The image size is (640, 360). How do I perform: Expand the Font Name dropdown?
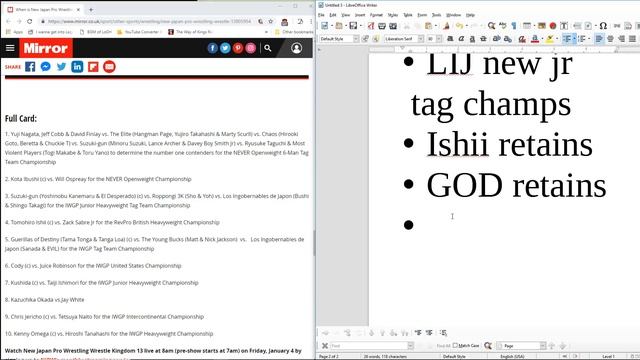click(420, 39)
